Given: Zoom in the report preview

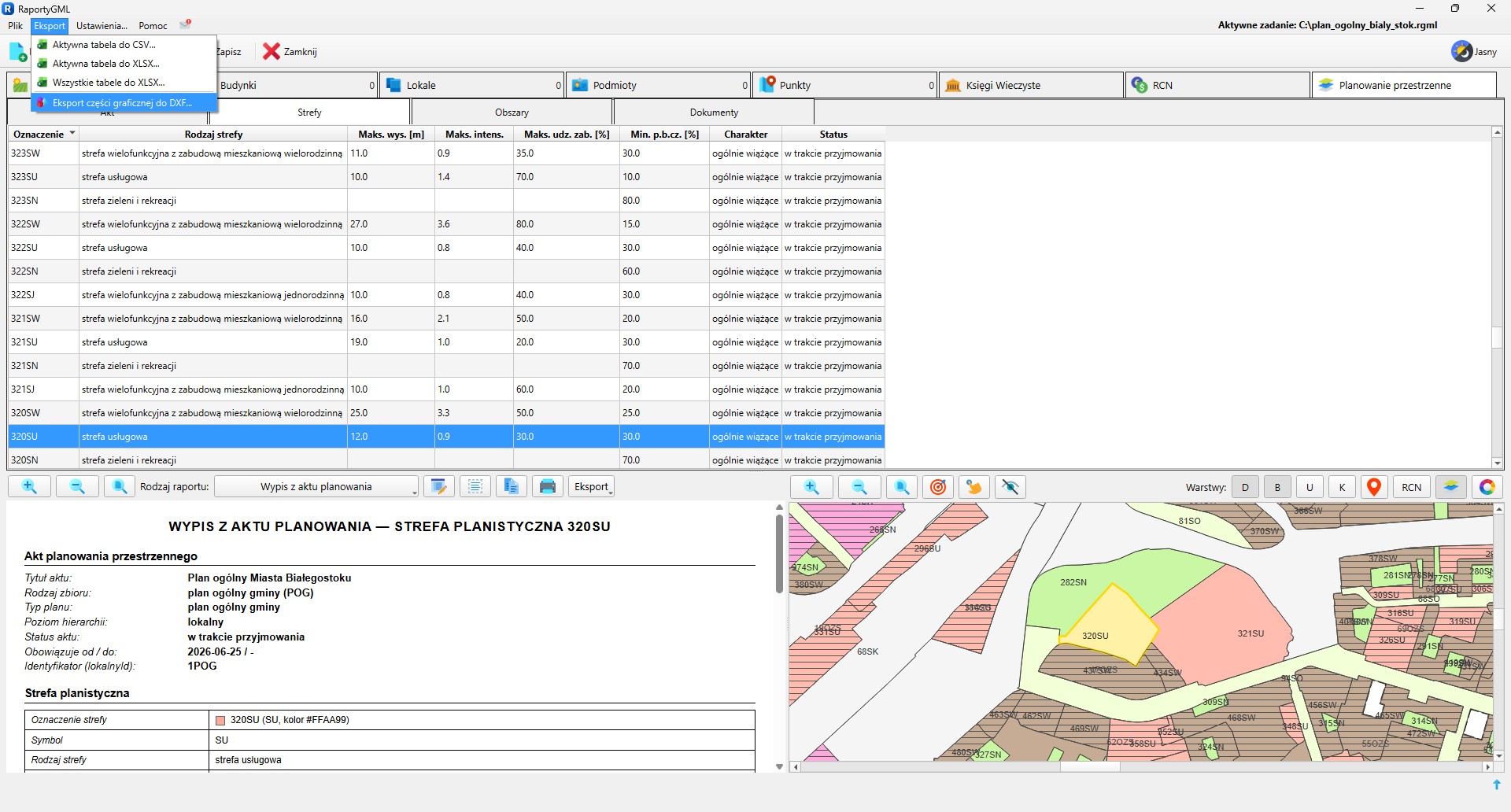Looking at the screenshot, I should point(30,487).
